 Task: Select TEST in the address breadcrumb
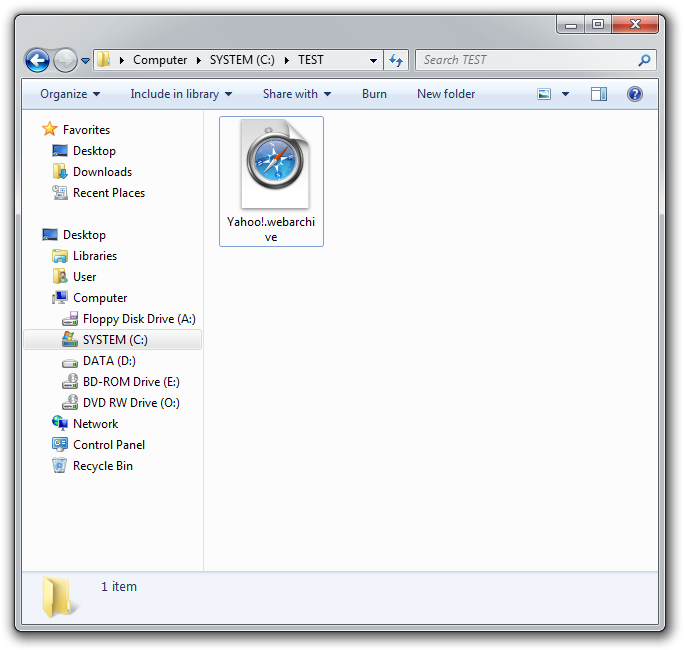[x=311, y=60]
